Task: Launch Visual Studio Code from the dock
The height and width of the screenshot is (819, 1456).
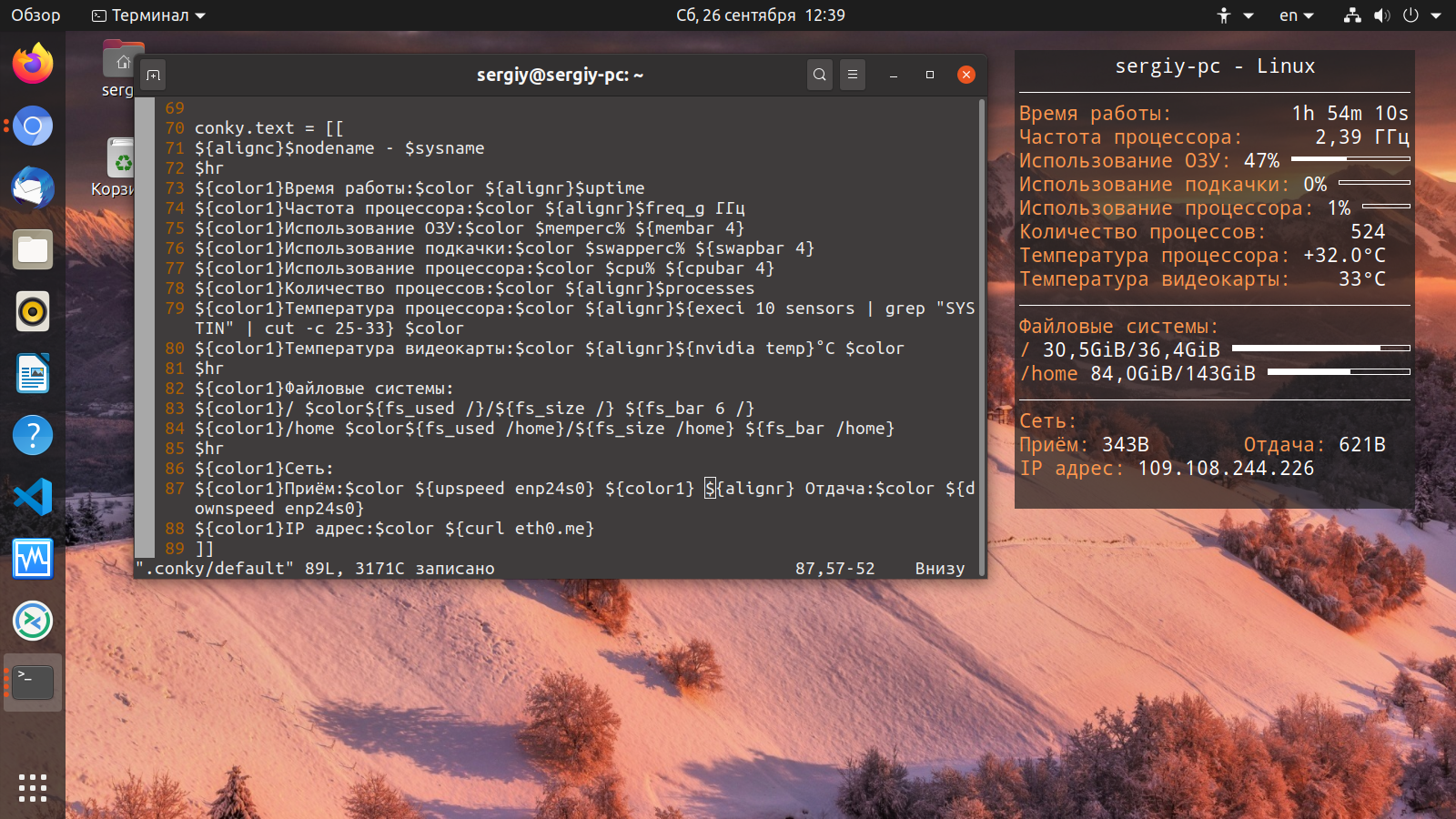Action: (x=33, y=497)
